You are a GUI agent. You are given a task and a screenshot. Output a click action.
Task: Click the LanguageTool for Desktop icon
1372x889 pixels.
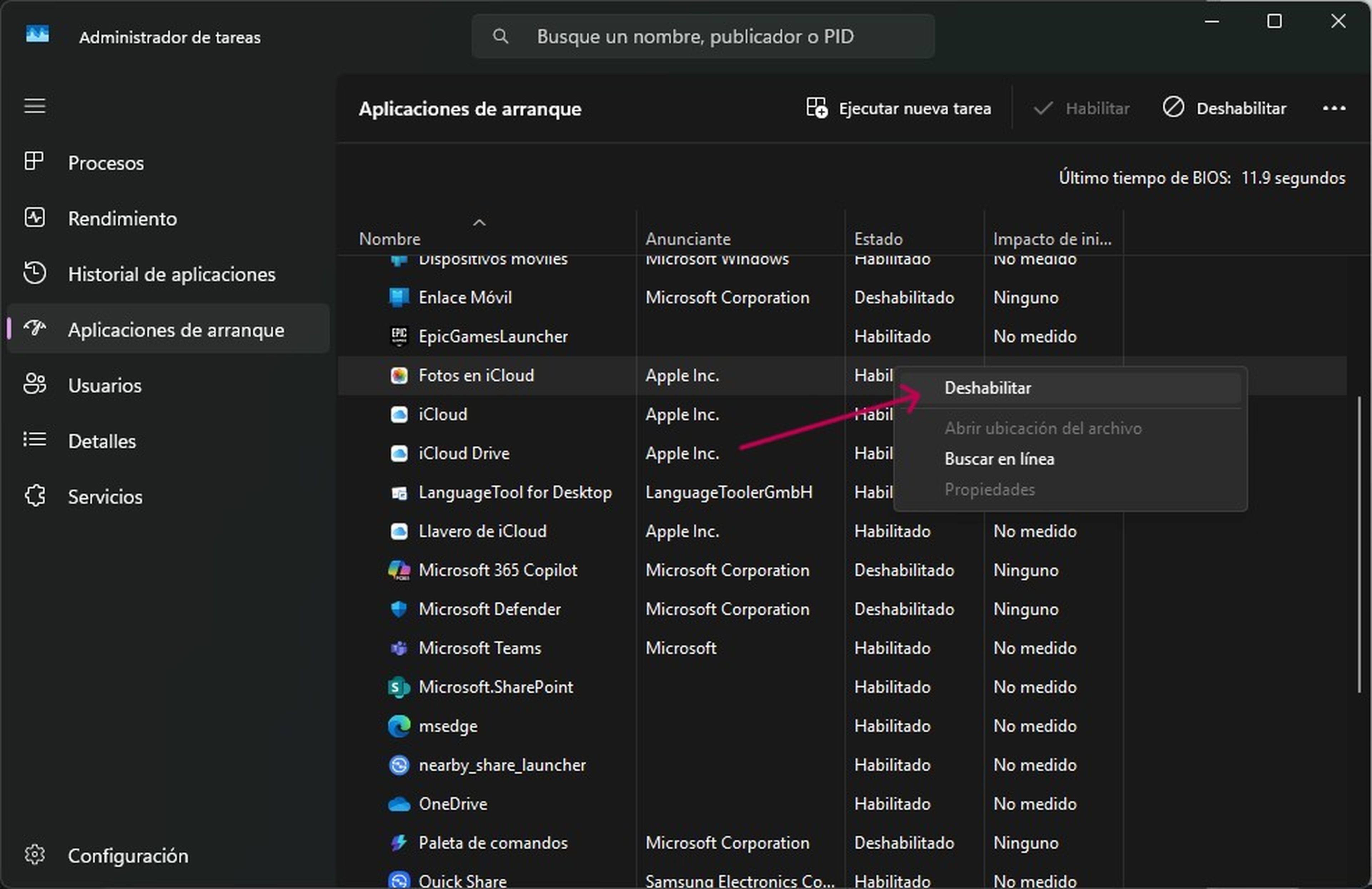[x=399, y=493]
